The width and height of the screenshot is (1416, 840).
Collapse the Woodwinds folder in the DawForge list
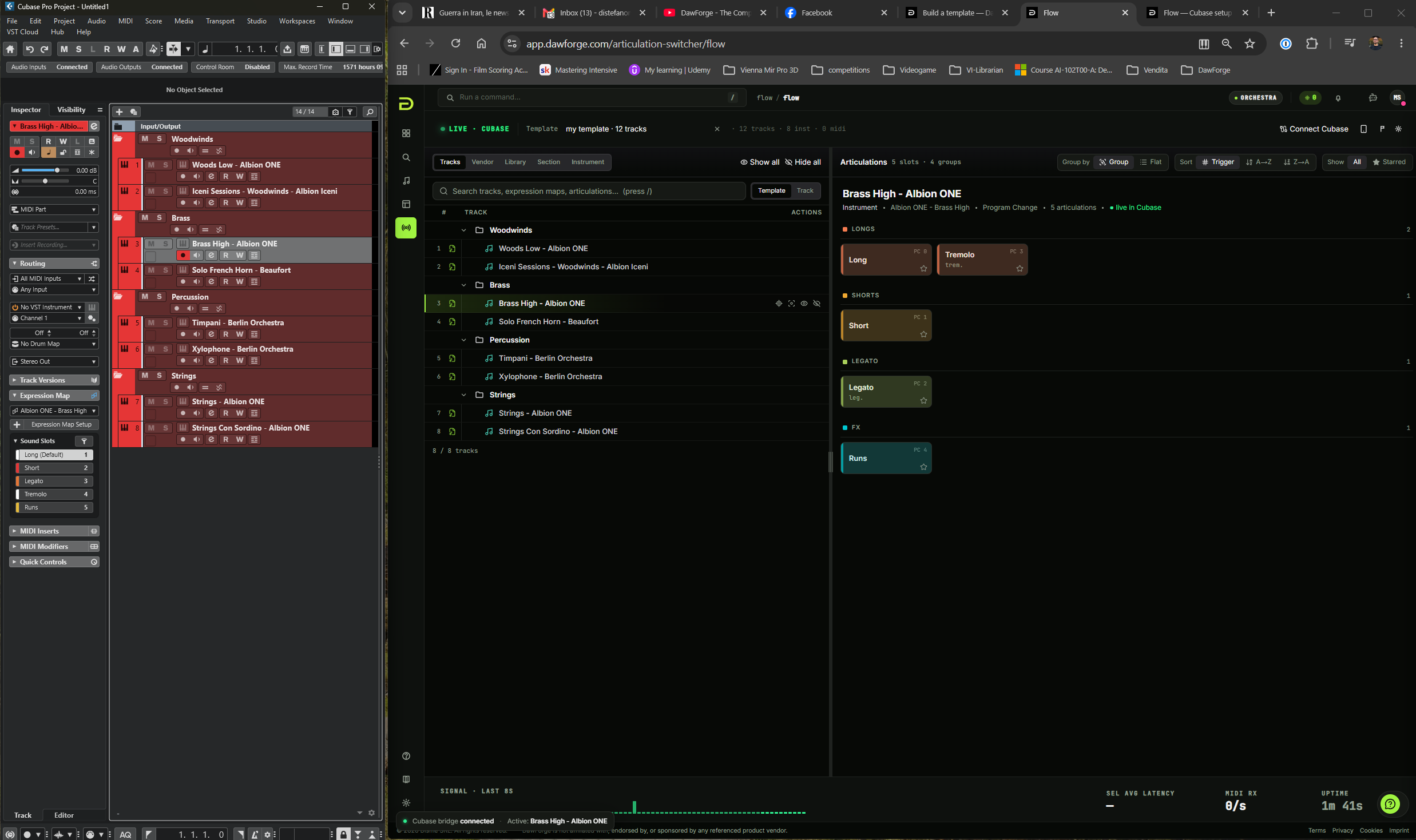[464, 230]
